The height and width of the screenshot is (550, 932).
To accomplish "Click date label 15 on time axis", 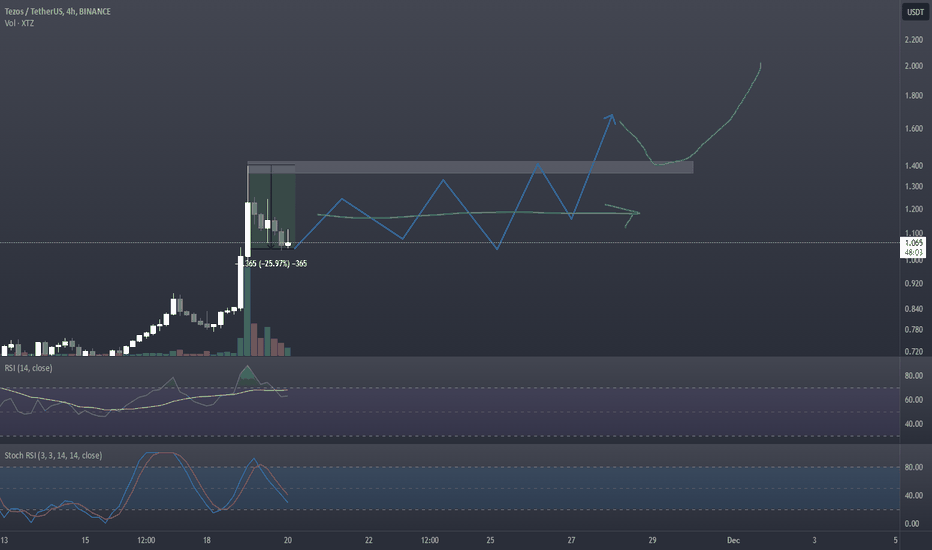I will click(x=85, y=540).
